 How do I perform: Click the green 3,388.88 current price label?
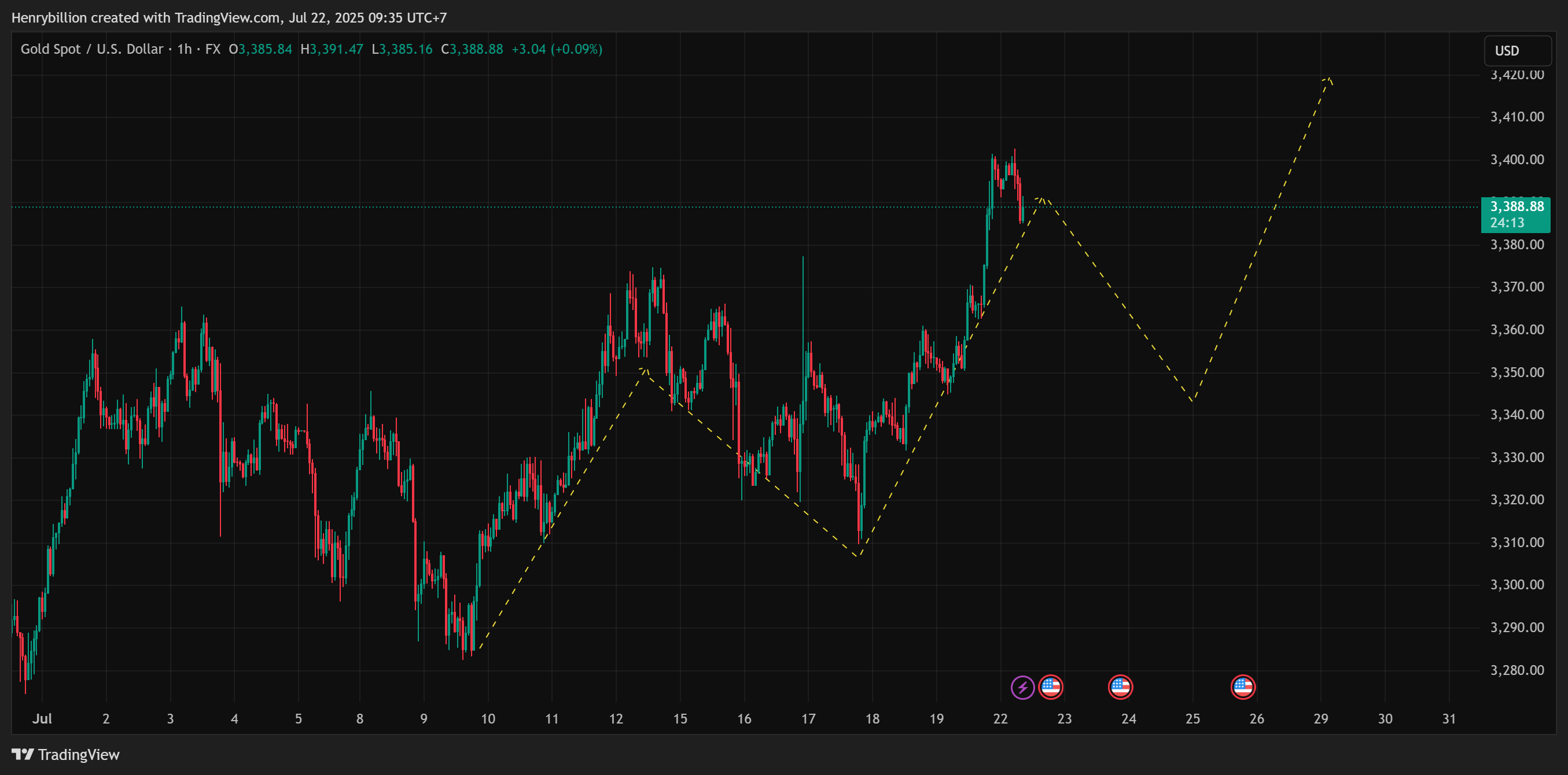pyautogui.click(x=1517, y=207)
